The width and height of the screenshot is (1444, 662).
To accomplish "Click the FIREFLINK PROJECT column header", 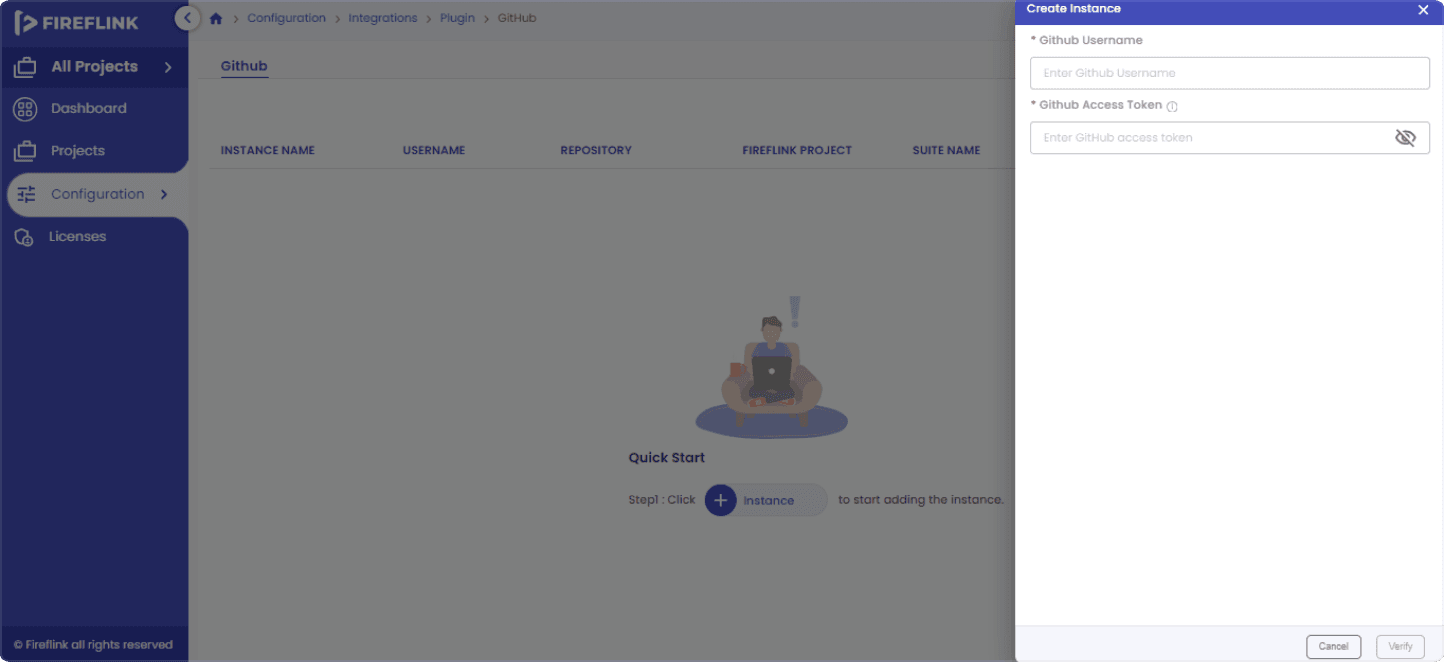I will 797,151.
